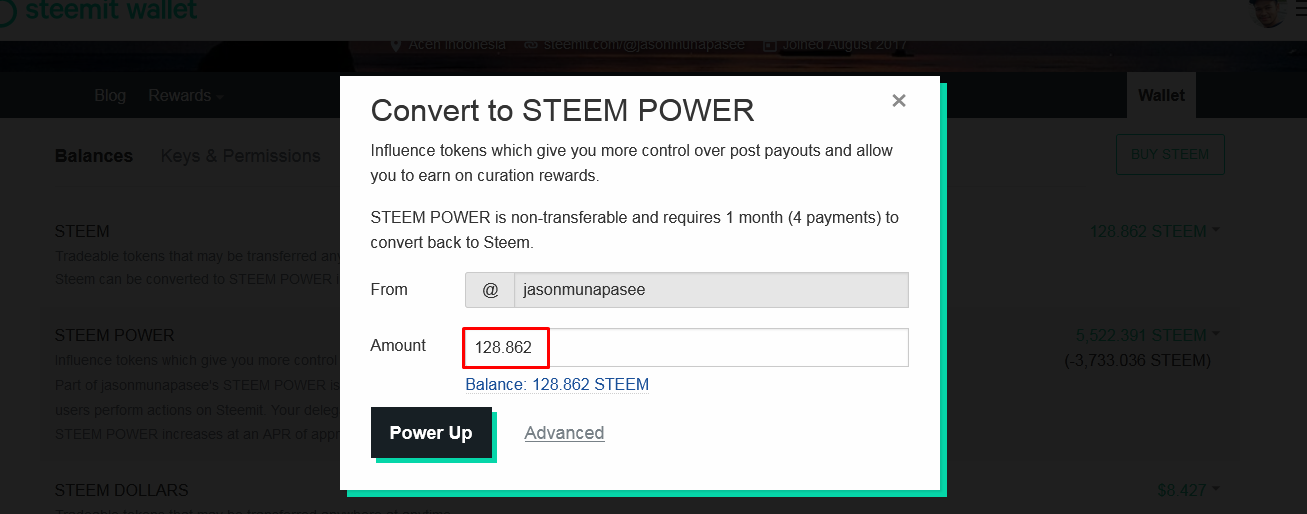Expand the $8.427 Steem Dollars dropdown
This screenshot has width=1307, height=514.
point(1189,490)
